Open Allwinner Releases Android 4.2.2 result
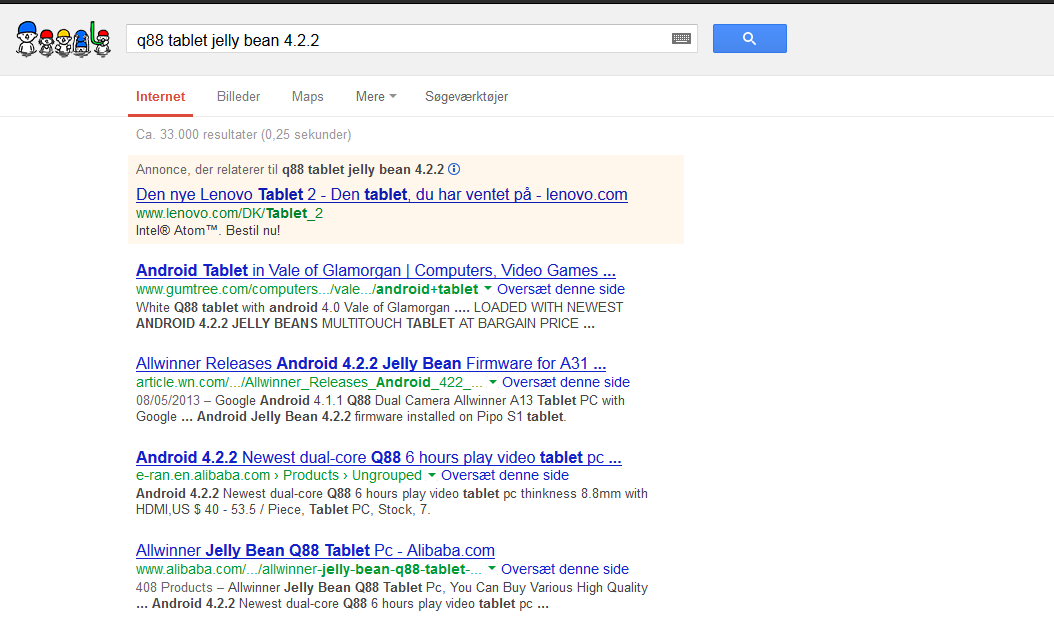Image resolution: width=1054 pixels, height=629 pixels. (371, 364)
